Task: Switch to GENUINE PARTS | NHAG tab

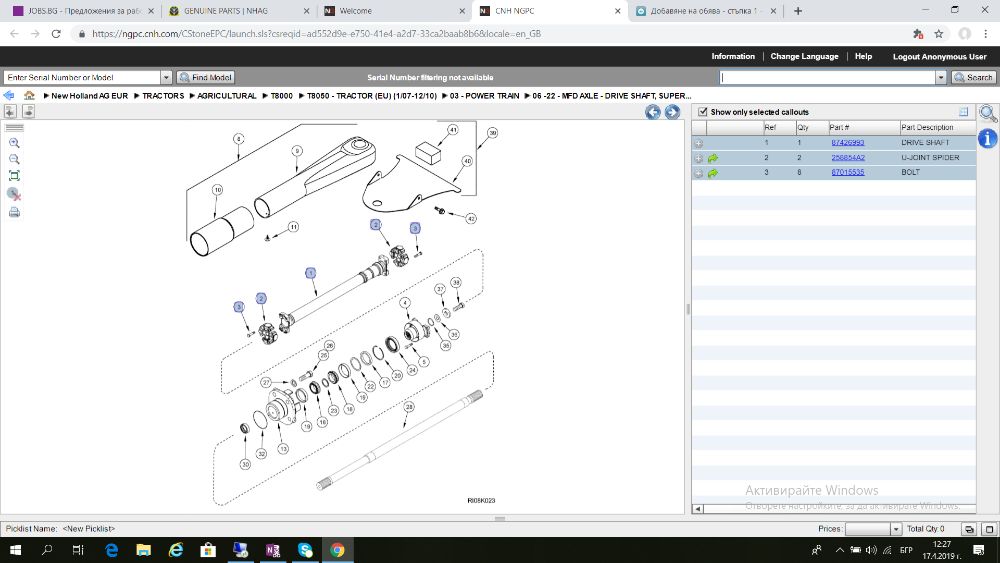Action: pyautogui.click(x=239, y=11)
